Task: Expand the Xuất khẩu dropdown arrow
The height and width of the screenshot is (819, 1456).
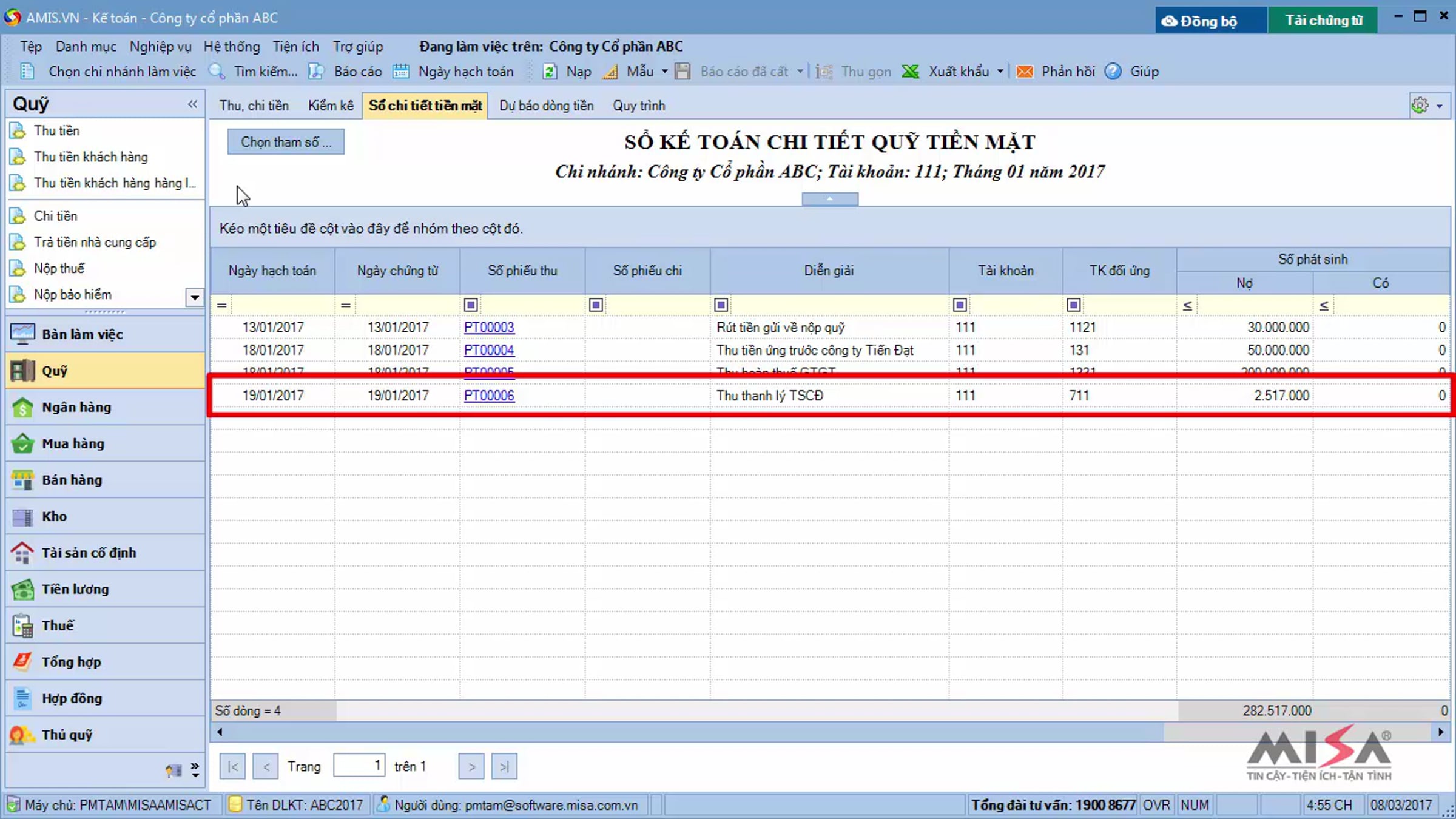Action: pyautogui.click(x=1000, y=72)
